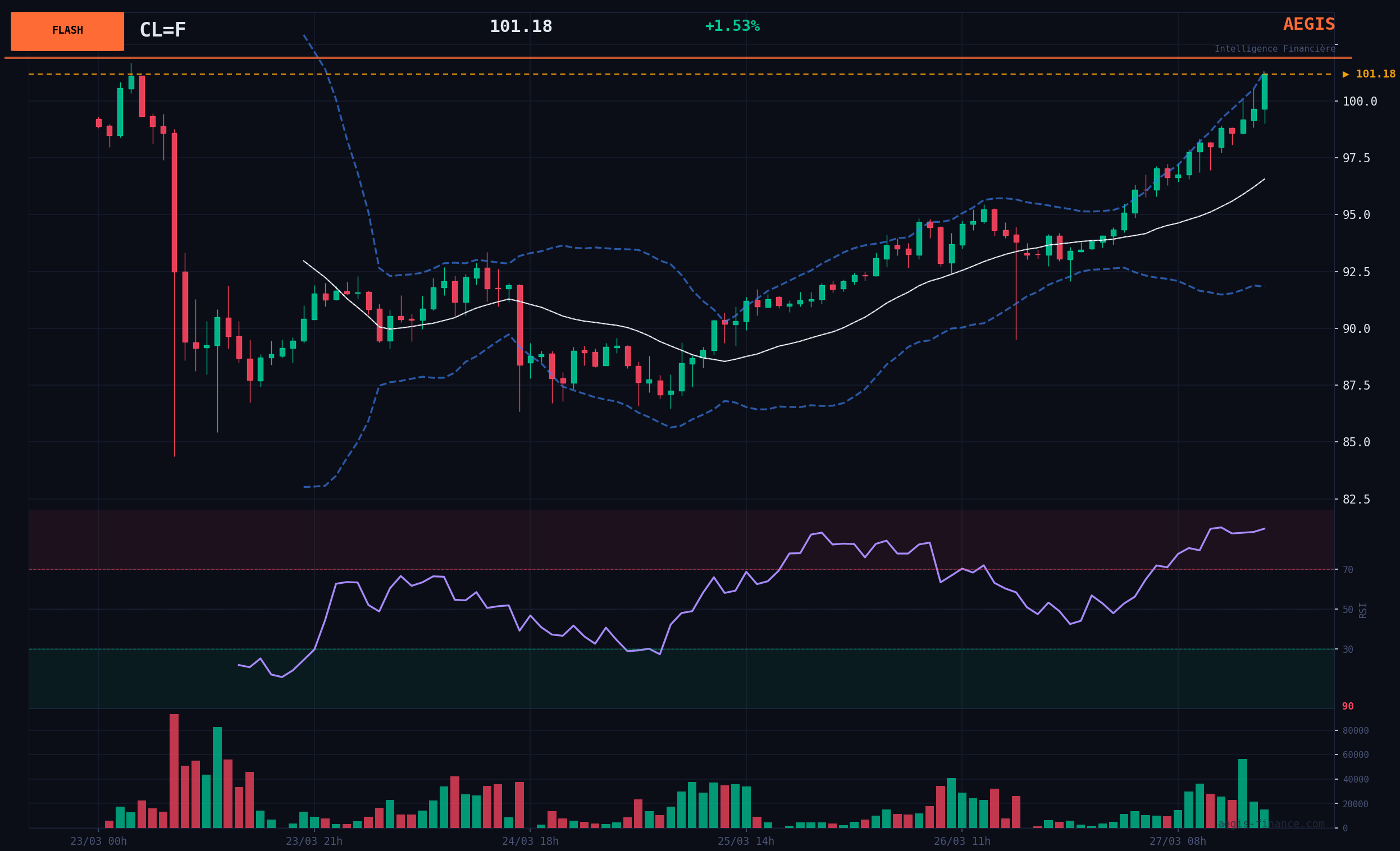Click the 23/03 21h date label
1400x851 pixels.
(x=314, y=841)
